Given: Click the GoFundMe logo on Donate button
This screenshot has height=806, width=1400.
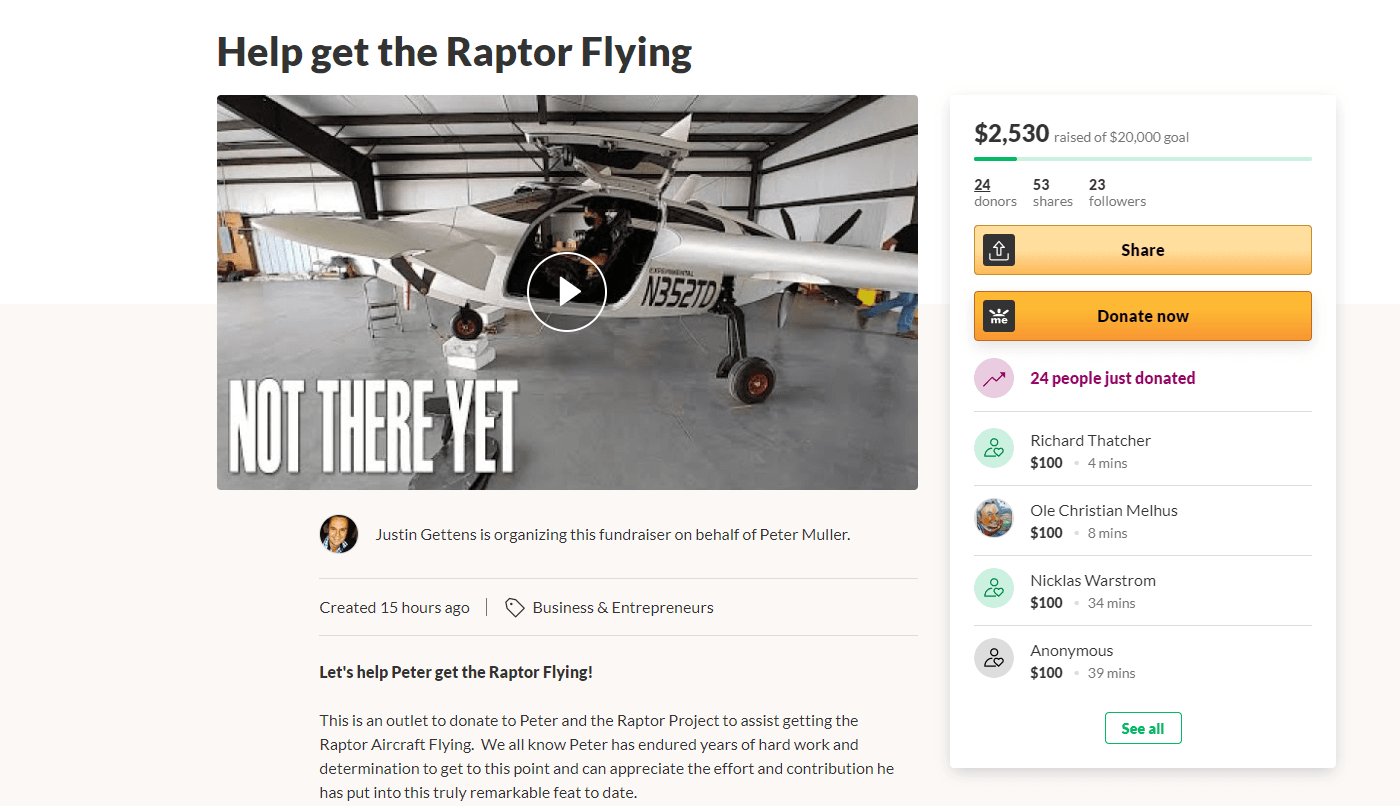Looking at the screenshot, I should 998,316.
